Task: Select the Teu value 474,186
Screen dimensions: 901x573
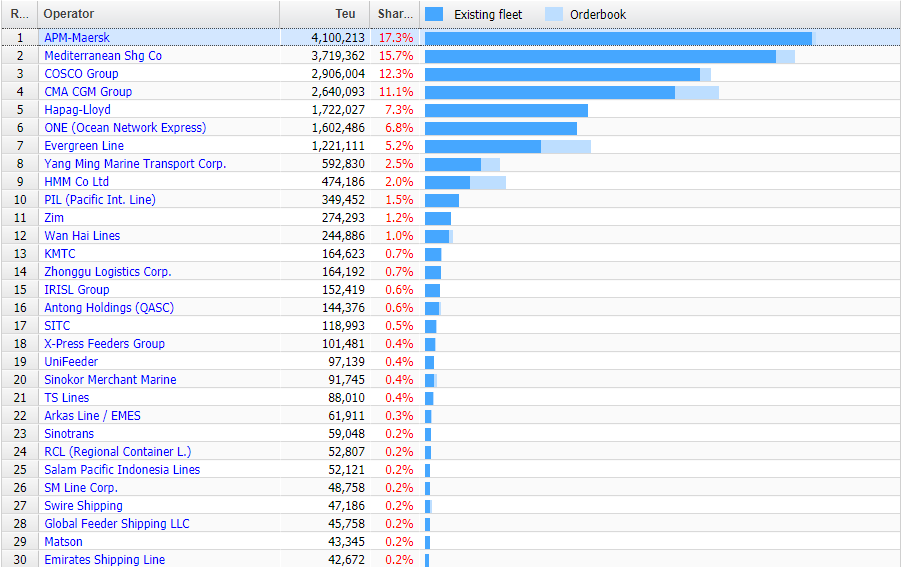Action: 343,182
